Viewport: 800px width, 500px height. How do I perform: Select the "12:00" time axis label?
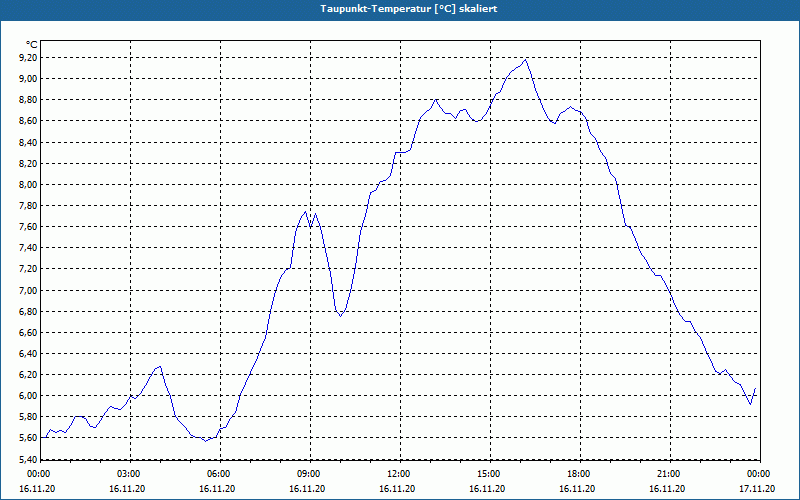[397, 474]
